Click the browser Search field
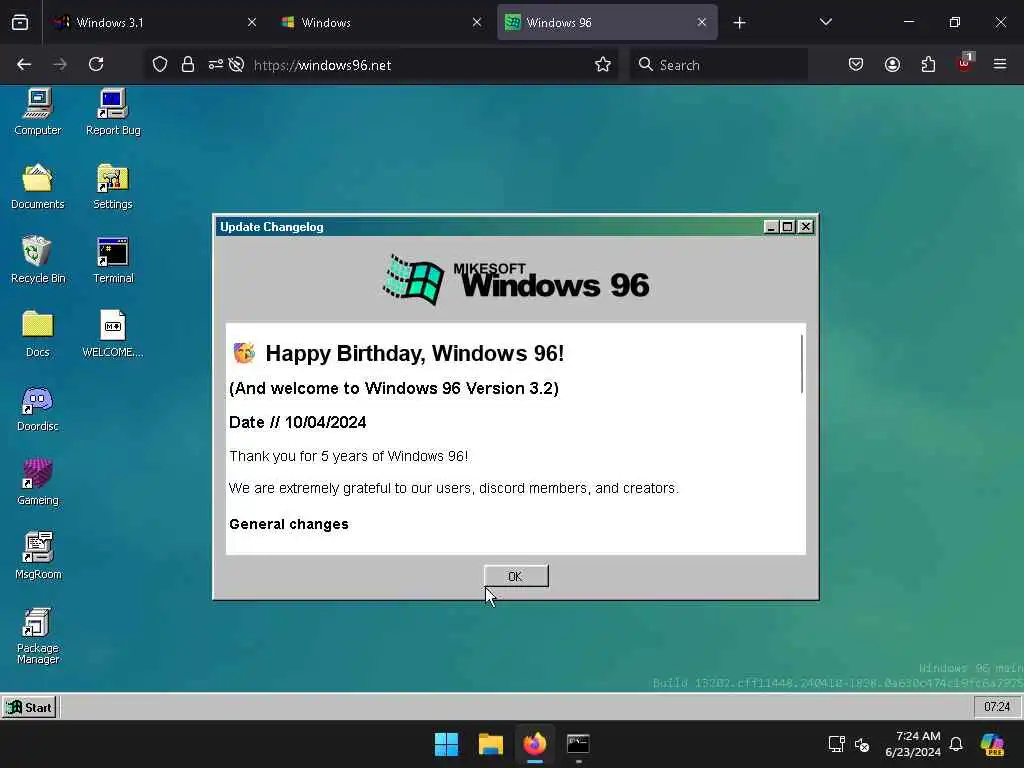The height and width of the screenshot is (768, 1024). click(718, 65)
